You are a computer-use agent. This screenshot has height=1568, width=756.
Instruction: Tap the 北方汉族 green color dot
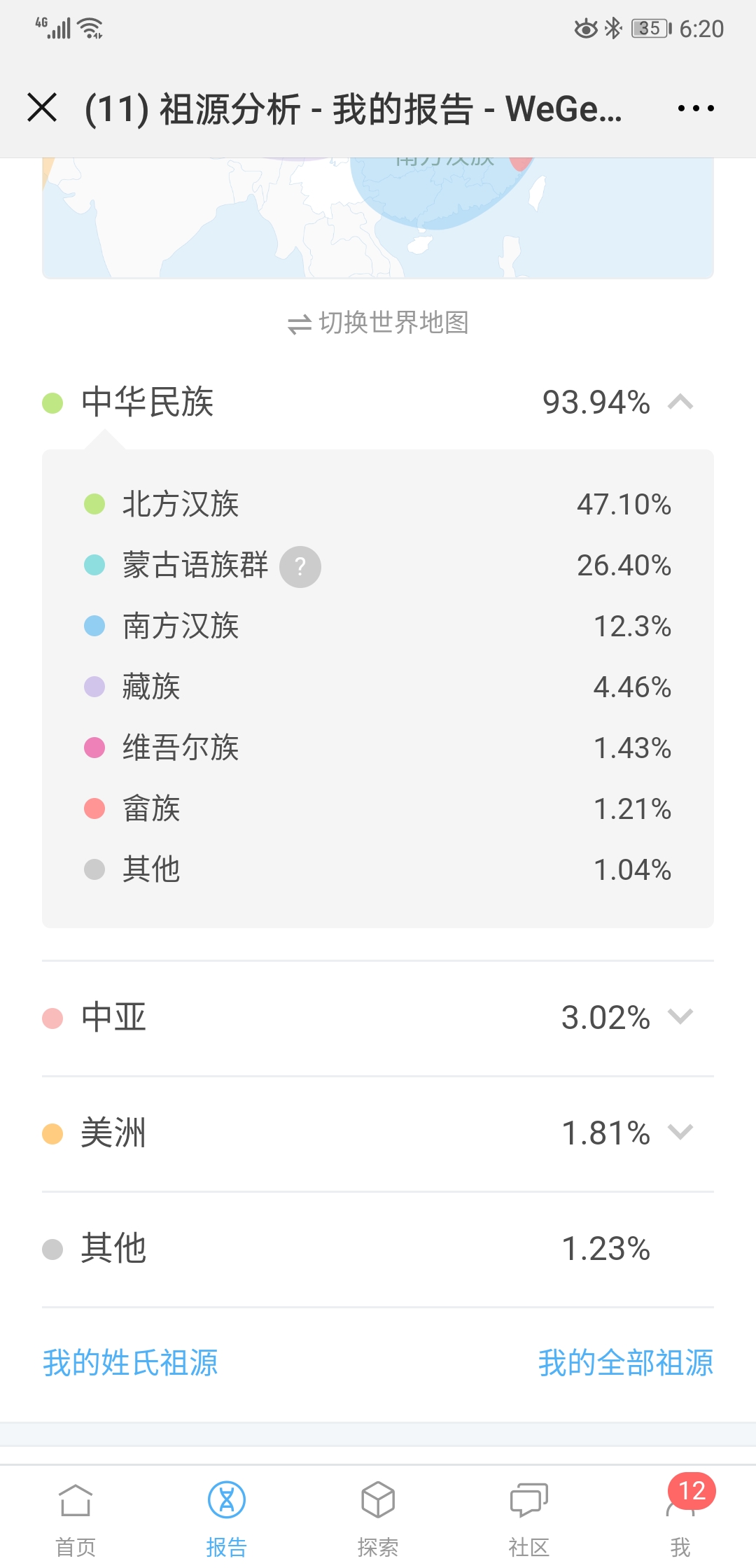point(94,504)
